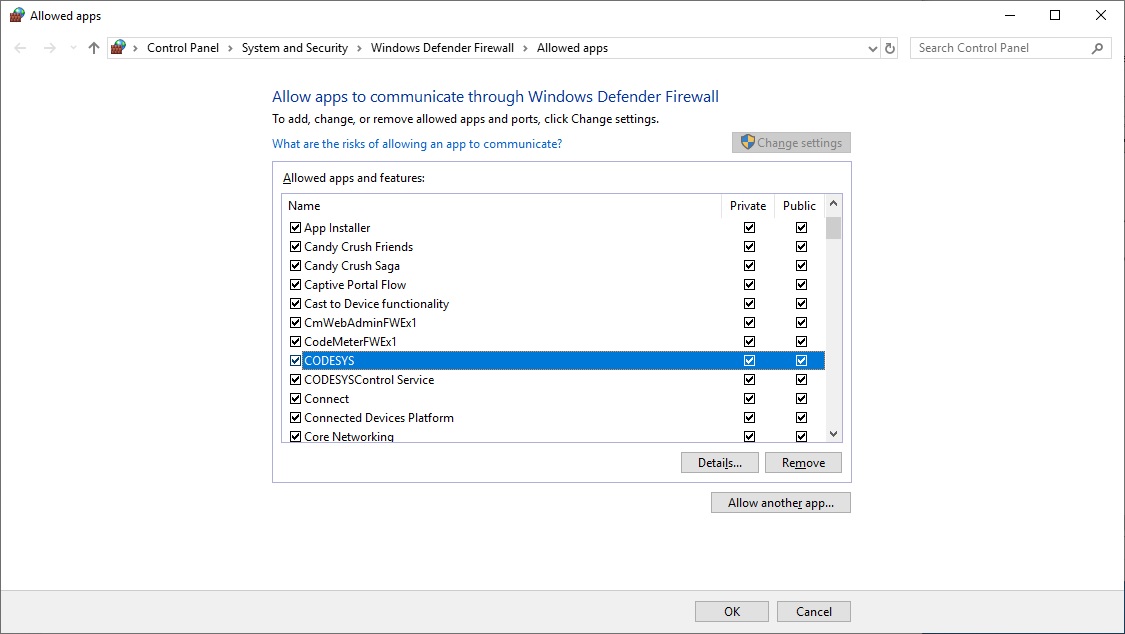The image size is (1125, 634).
Task: Toggle Cast to Device functionality name checkbox
Action: point(295,303)
